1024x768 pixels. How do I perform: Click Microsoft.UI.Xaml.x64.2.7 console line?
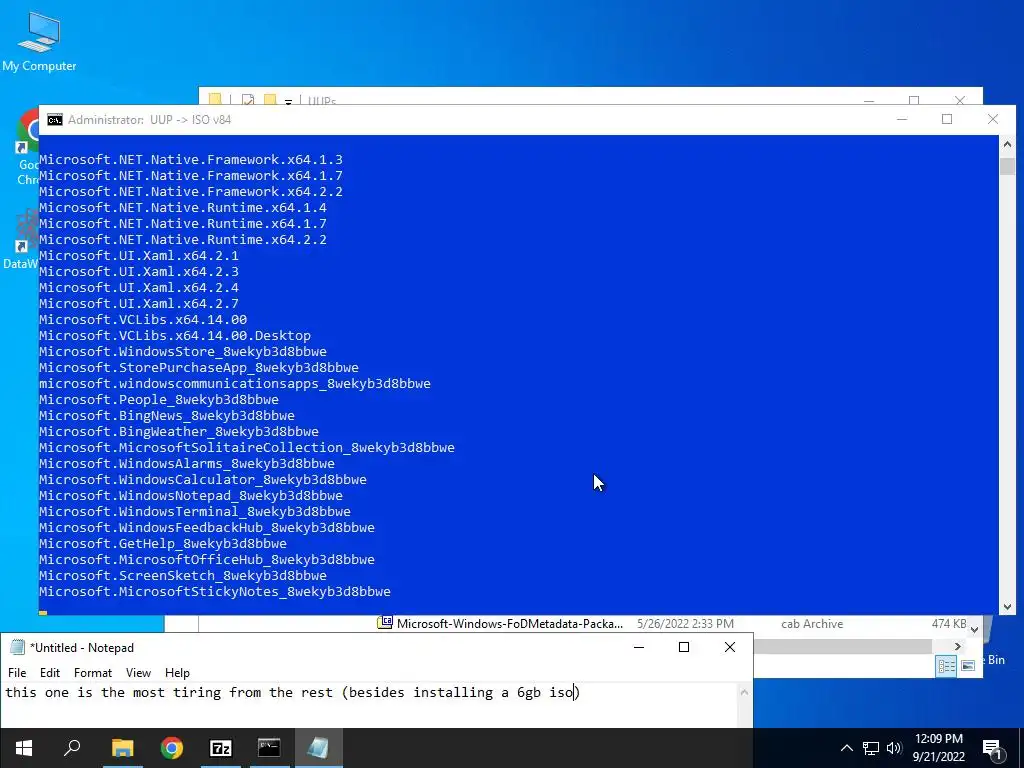tap(138, 303)
